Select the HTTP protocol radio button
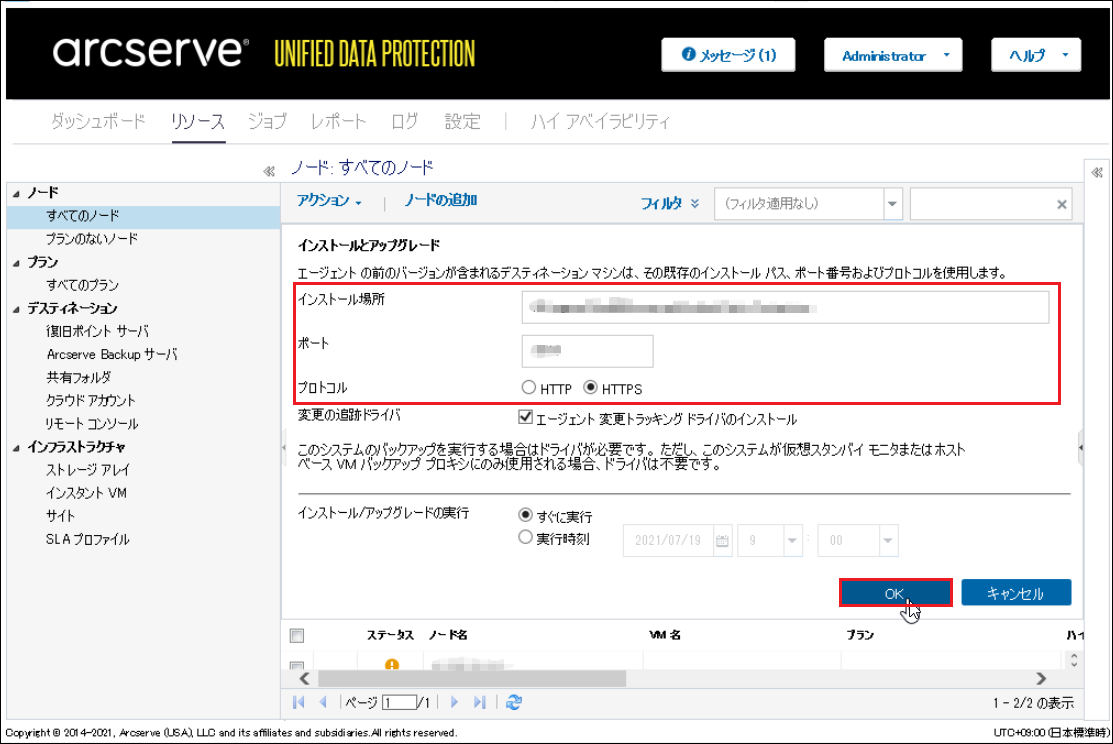The height and width of the screenshot is (744, 1113). click(529, 388)
